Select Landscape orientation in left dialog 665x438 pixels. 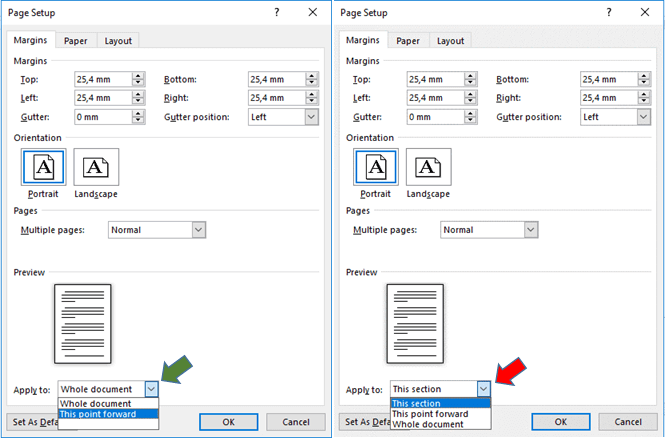[96, 167]
